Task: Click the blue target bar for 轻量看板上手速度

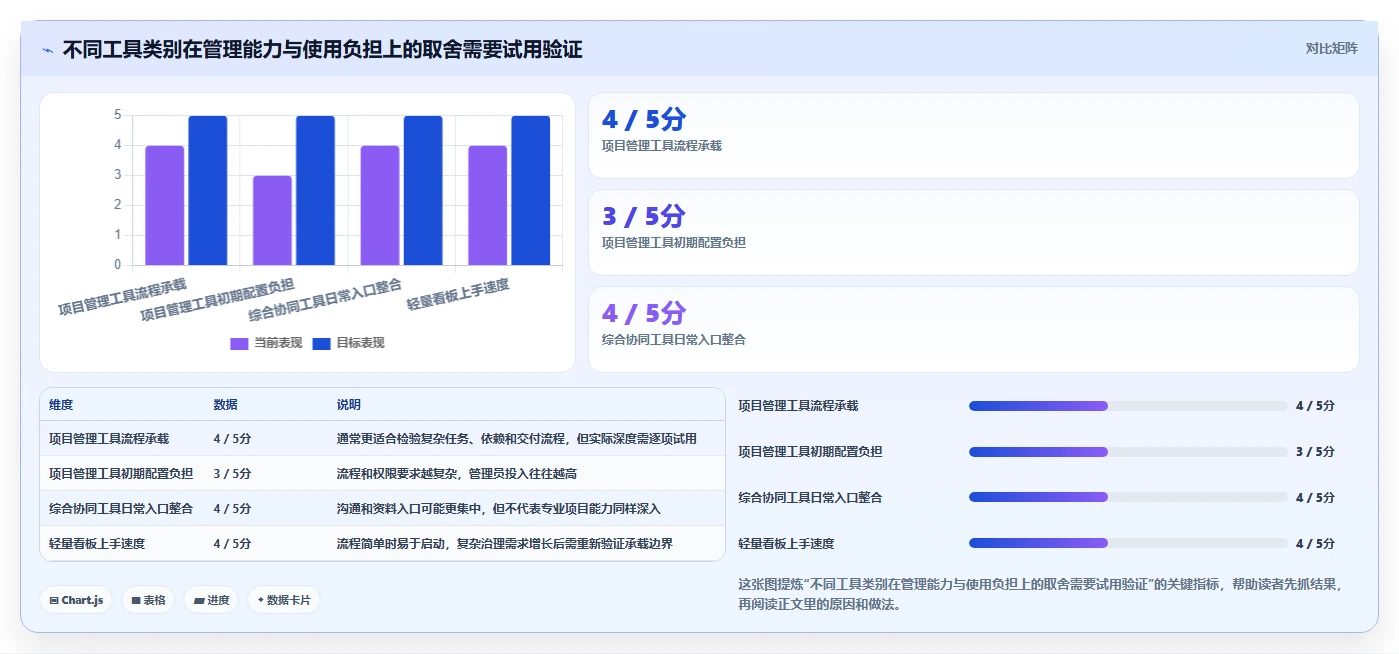Action: point(531,191)
